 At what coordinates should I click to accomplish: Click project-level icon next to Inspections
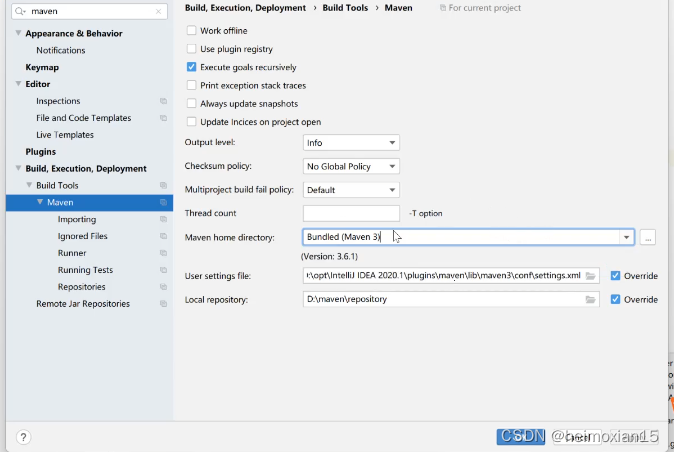point(163,101)
